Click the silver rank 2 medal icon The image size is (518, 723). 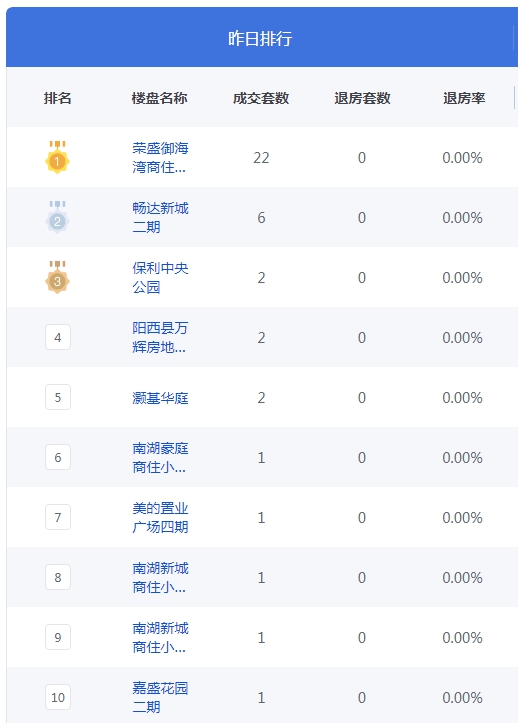tap(57, 217)
